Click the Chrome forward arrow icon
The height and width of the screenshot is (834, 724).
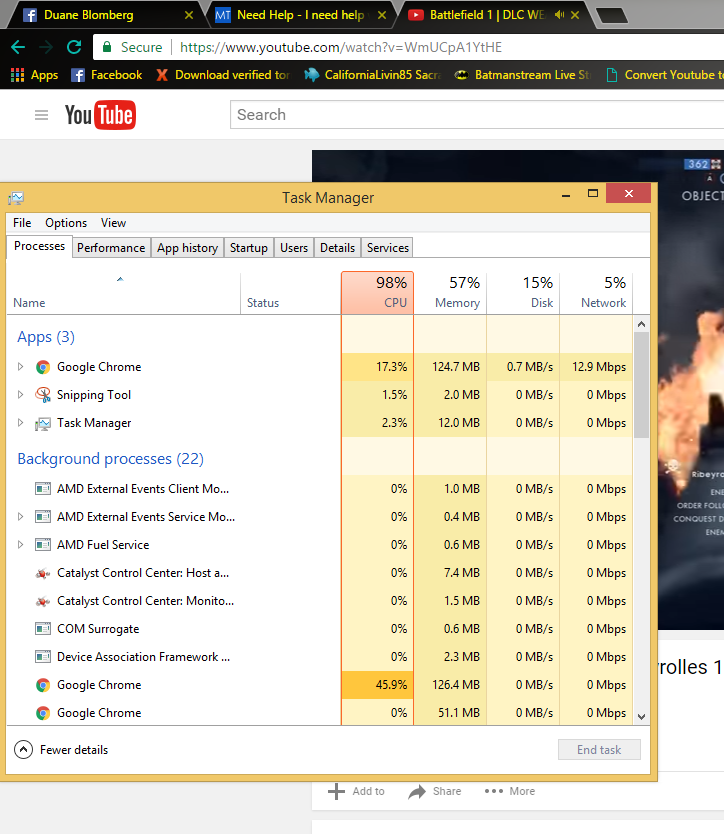point(46,47)
